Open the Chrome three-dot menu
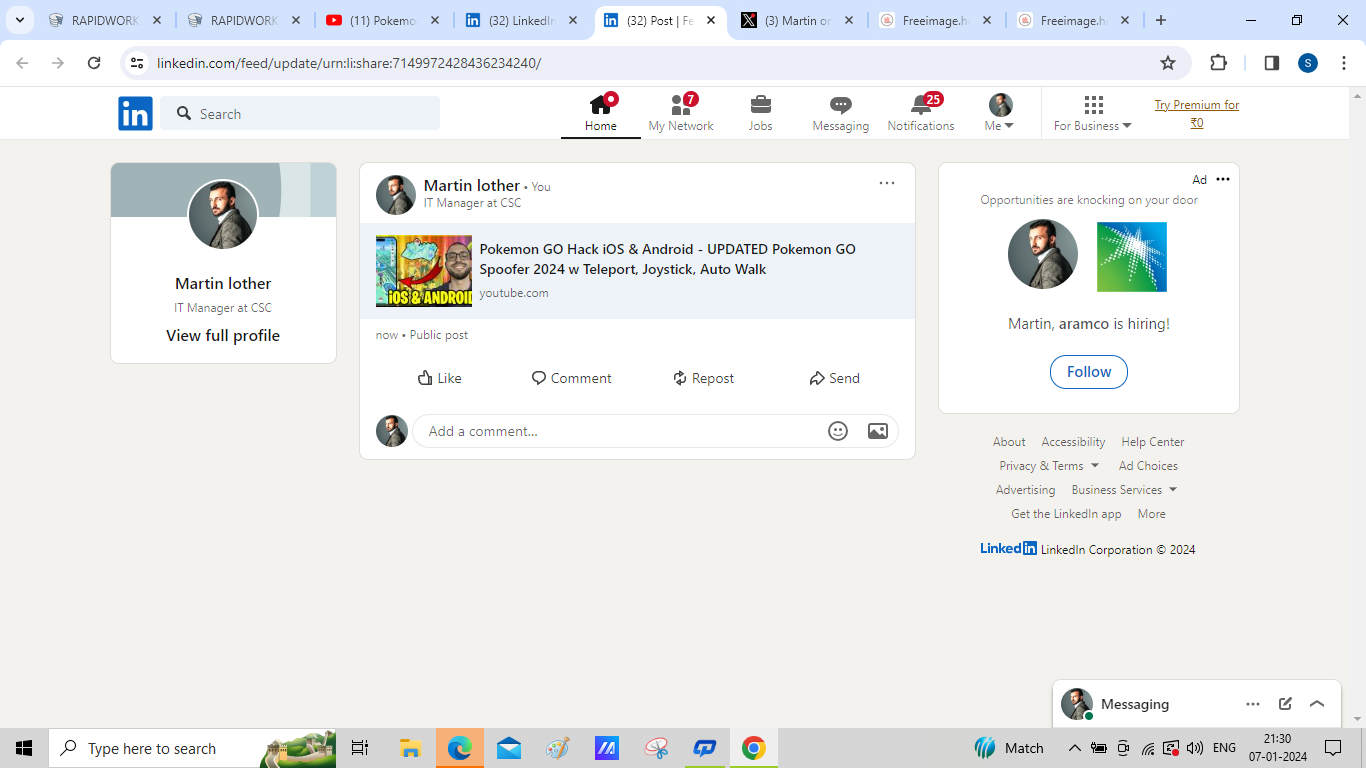The height and width of the screenshot is (768, 1366). click(x=1344, y=63)
